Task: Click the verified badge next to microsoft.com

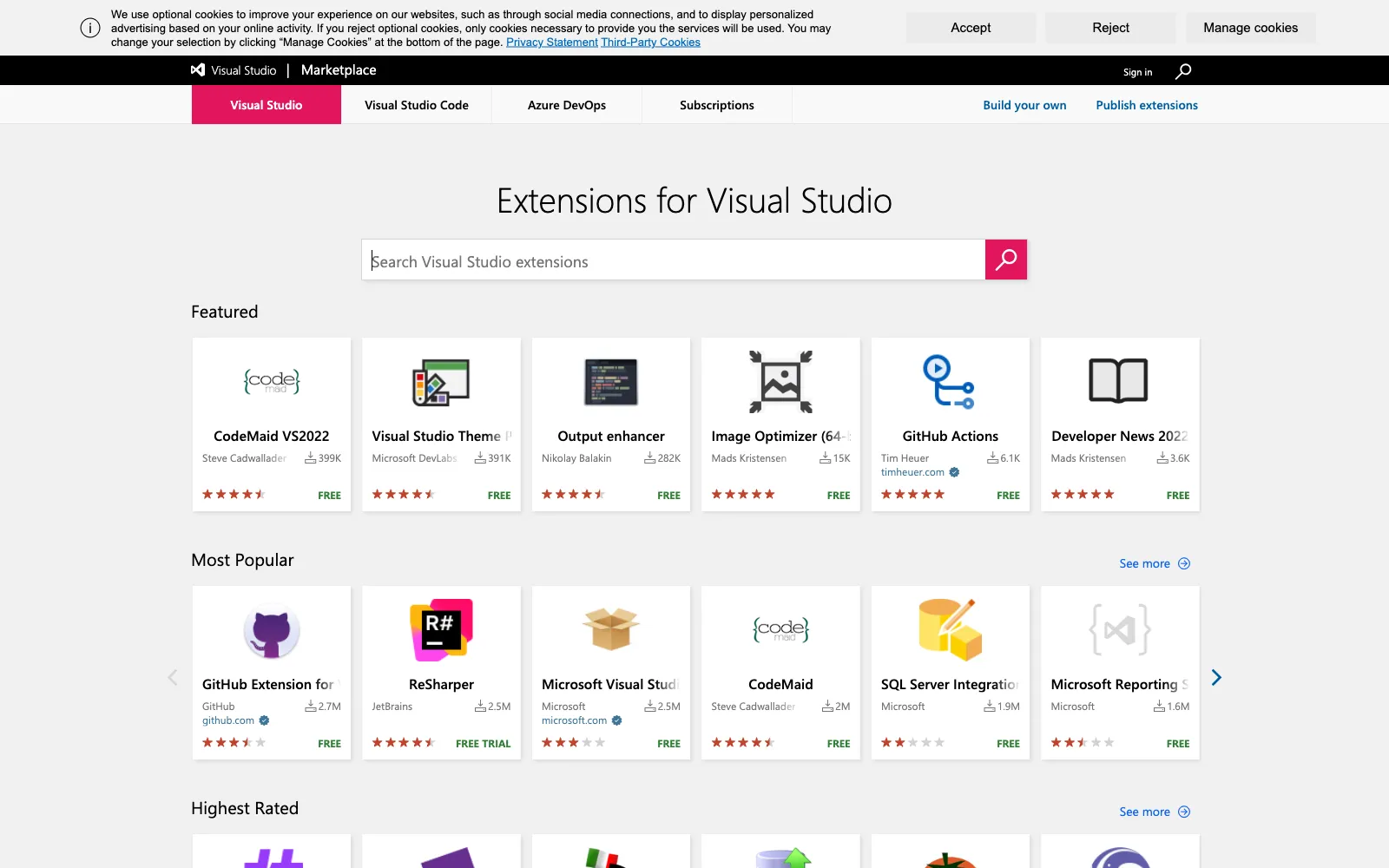Action: coord(616,720)
